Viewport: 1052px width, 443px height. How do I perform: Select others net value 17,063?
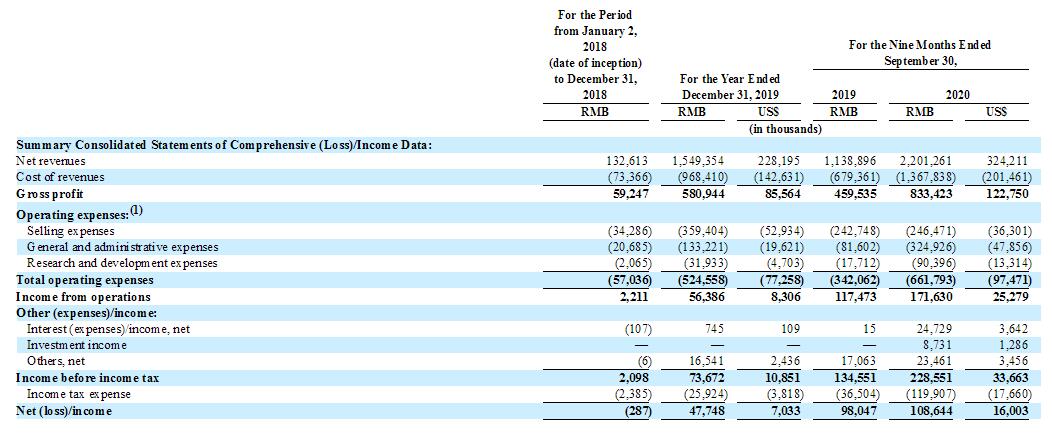click(861, 361)
